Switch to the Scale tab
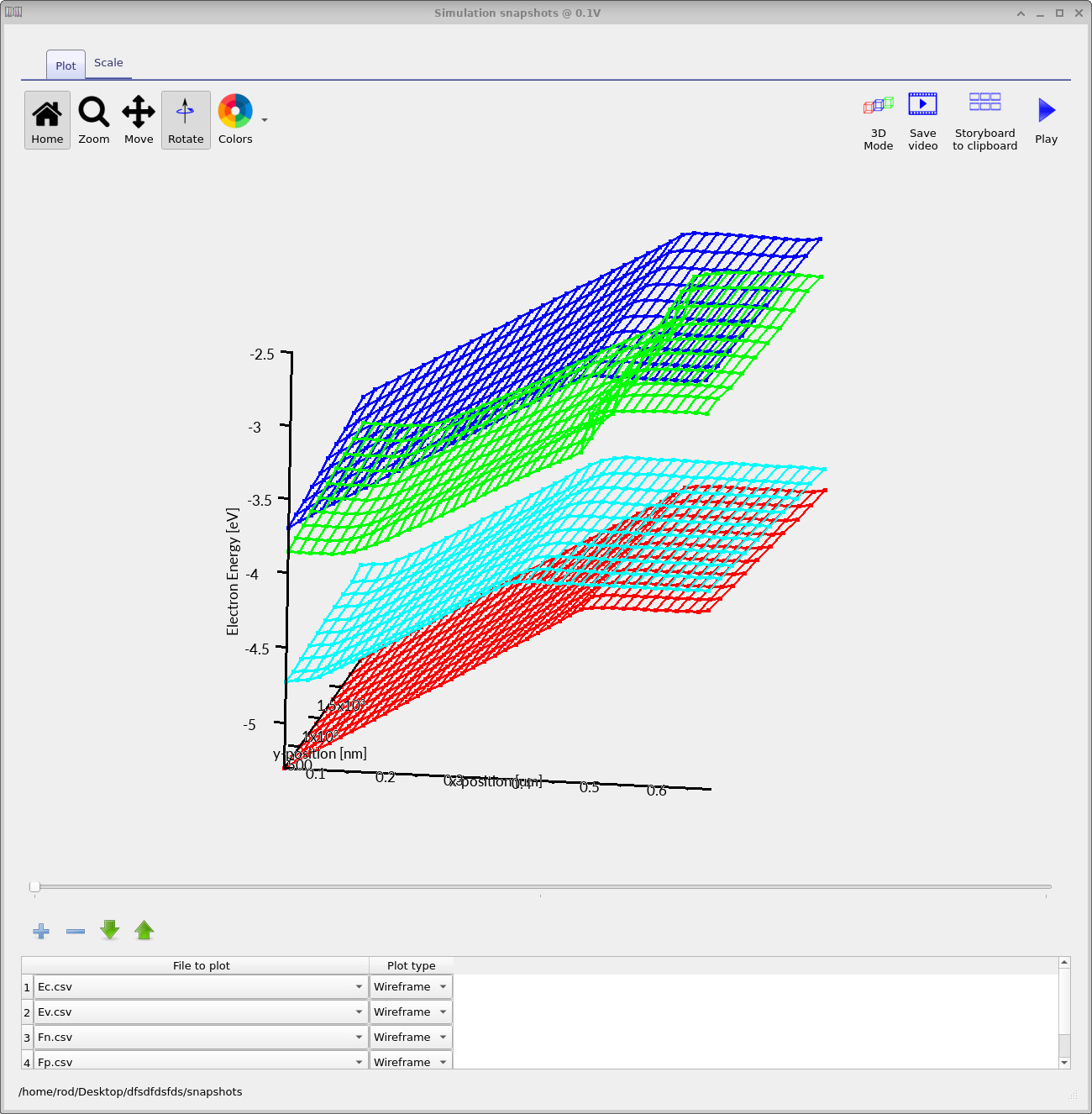The image size is (1092, 1114). pyautogui.click(x=108, y=63)
